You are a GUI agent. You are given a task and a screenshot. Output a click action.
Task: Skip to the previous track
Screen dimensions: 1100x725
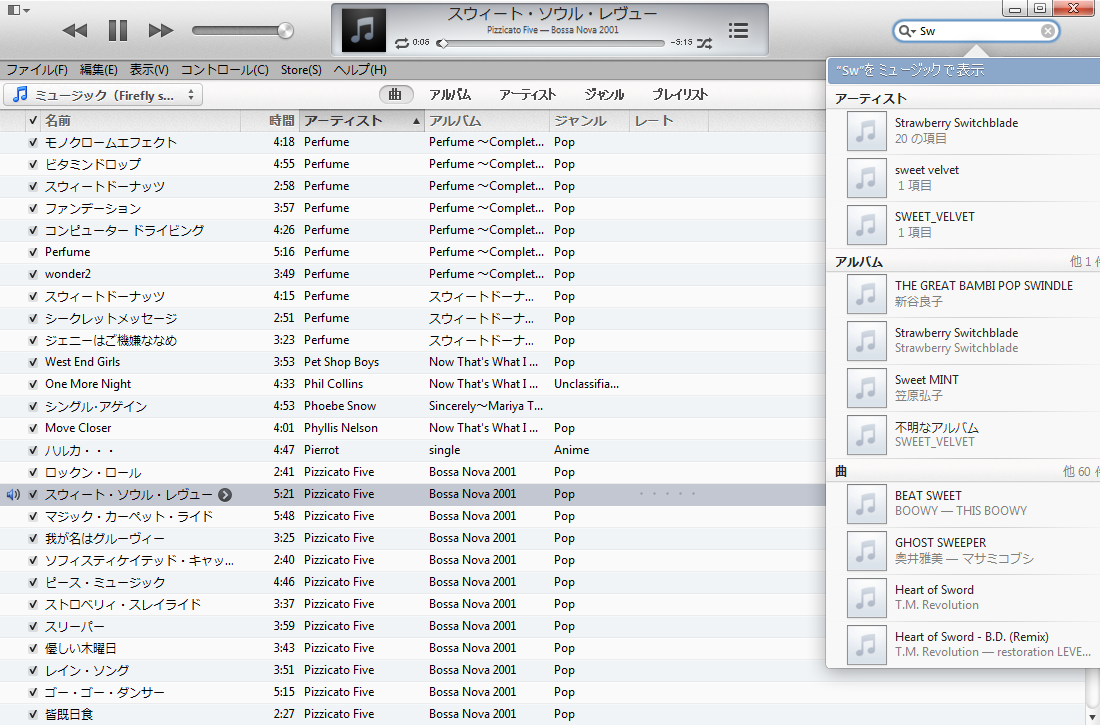pos(75,30)
